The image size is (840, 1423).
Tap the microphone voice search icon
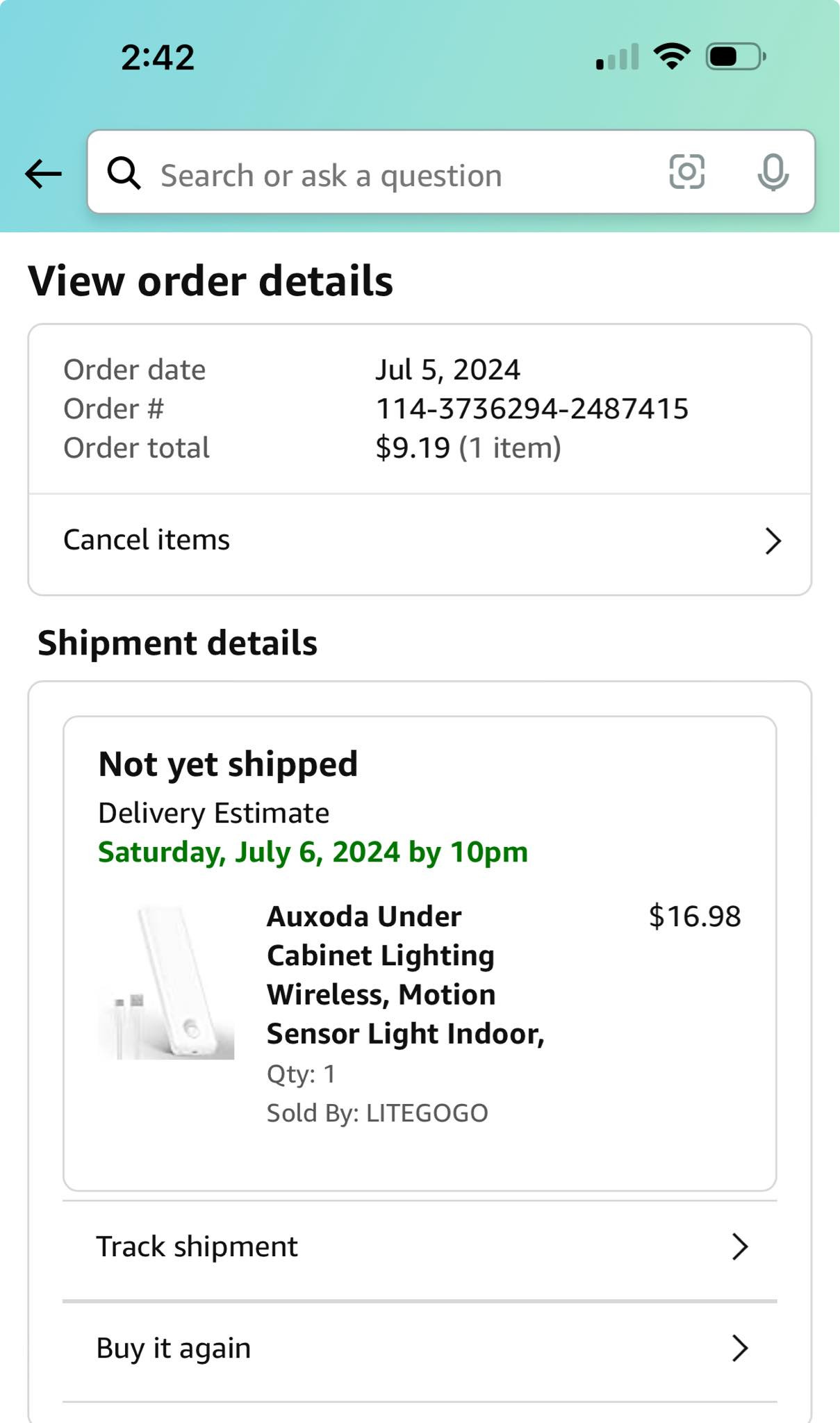[773, 172]
